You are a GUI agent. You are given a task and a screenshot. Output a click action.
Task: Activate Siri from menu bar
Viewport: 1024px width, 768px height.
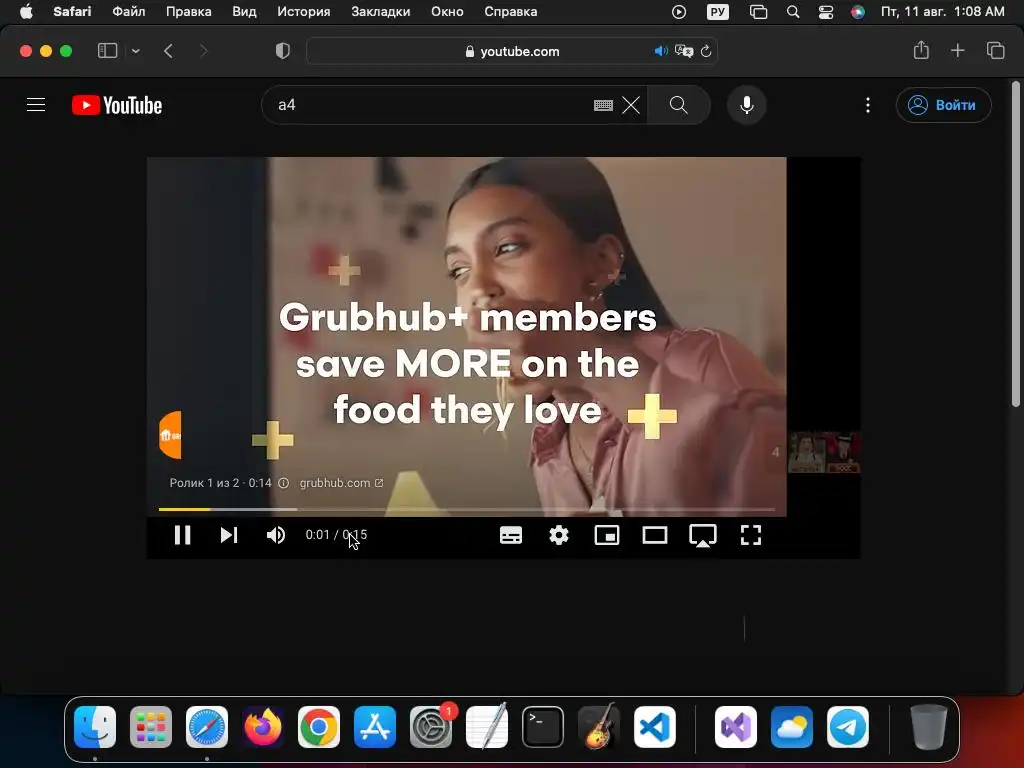point(858,12)
